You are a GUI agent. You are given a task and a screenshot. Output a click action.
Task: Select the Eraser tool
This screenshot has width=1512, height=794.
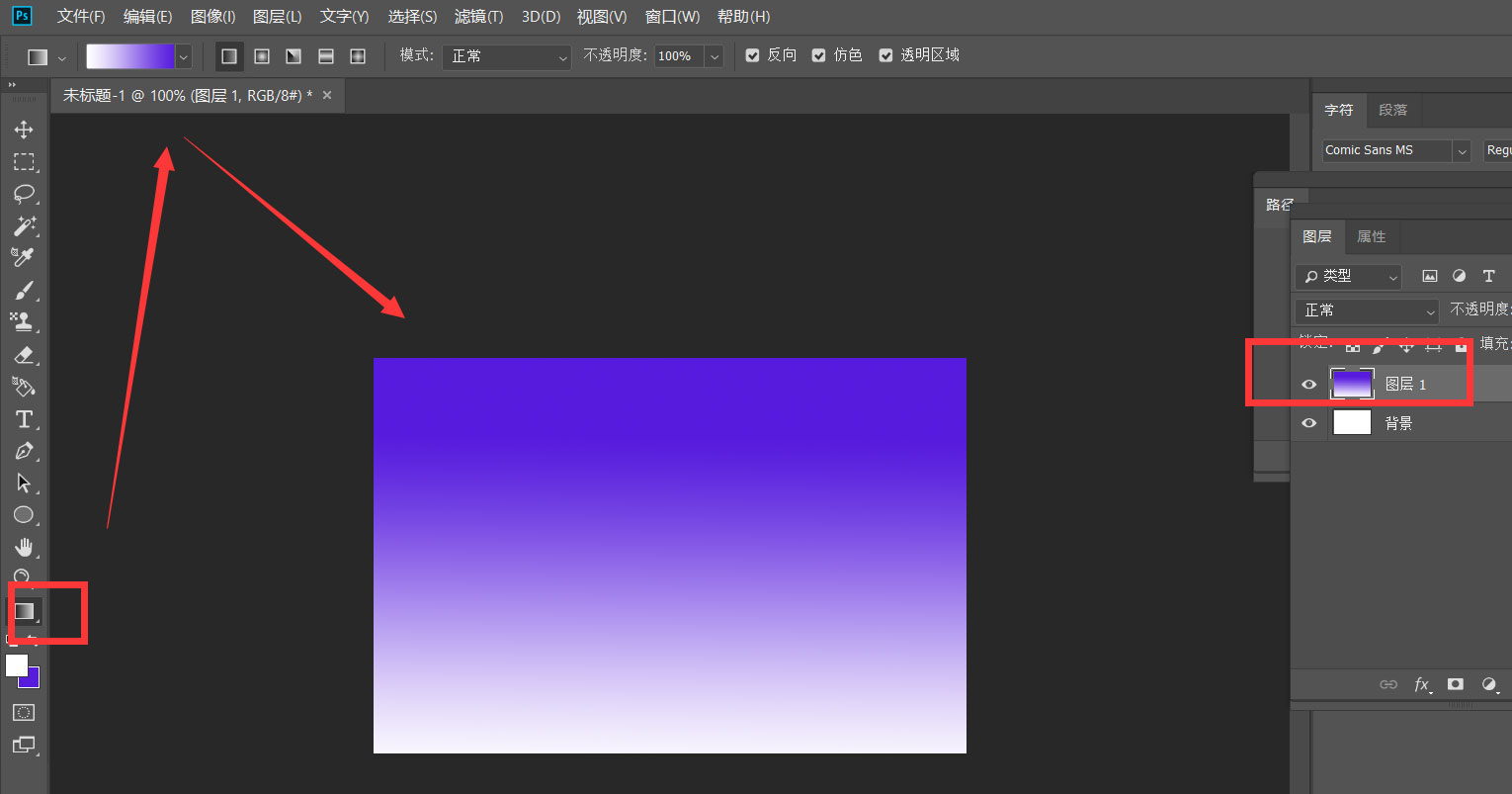tap(24, 355)
